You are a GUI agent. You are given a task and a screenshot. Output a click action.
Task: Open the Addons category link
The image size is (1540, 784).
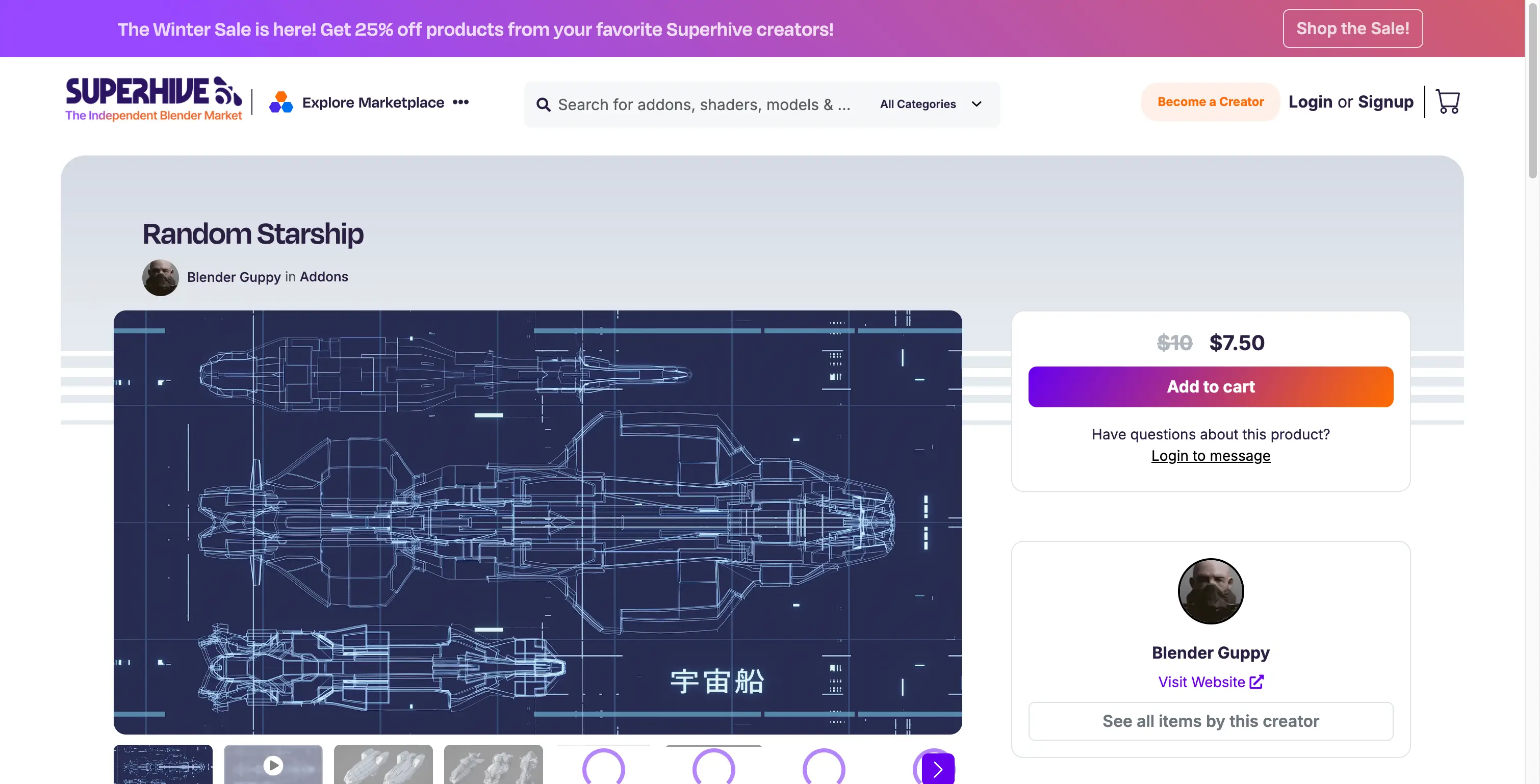click(323, 277)
